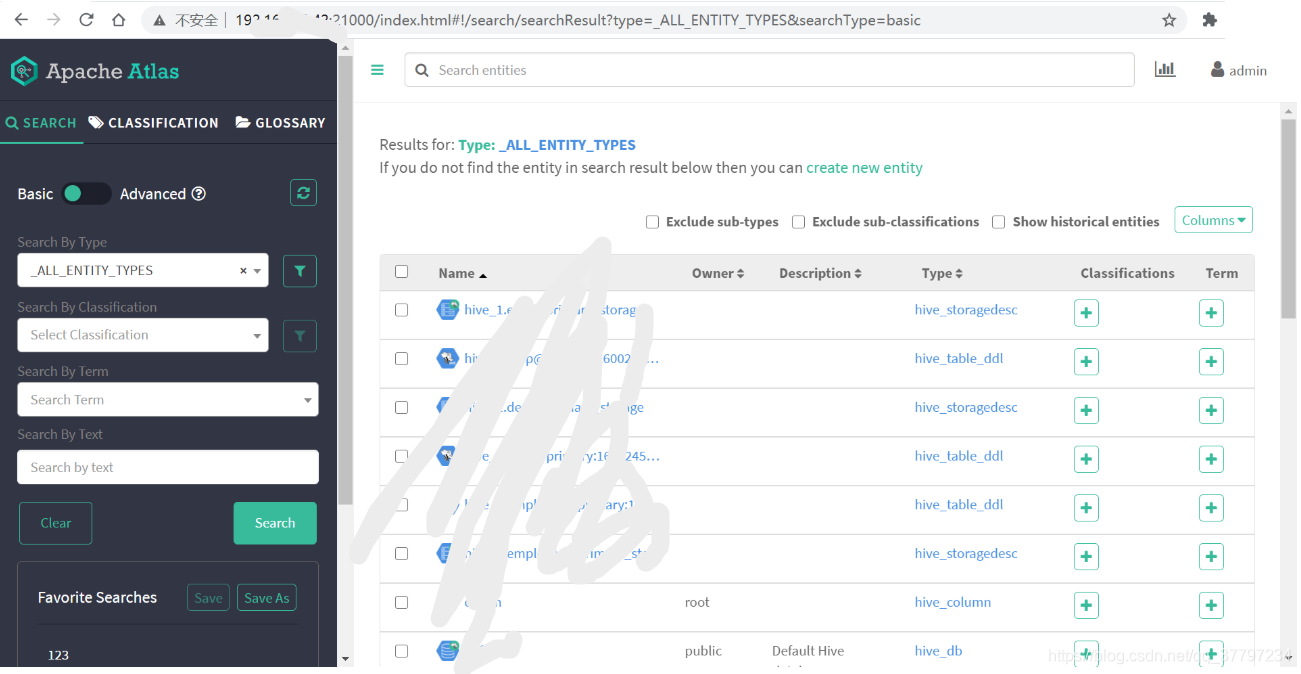The height and width of the screenshot is (674, 1301).
Task: Open the Search Term dropdown
Action: pyautogui.click(x=168, y=399)
